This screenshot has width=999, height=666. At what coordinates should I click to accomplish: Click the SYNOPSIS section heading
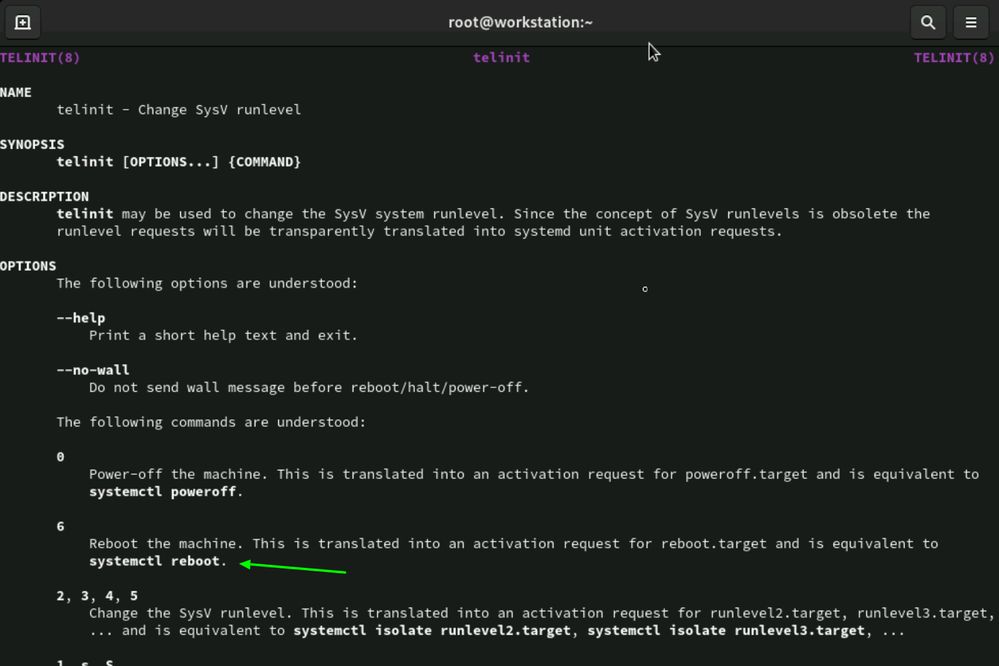[32, 144]
